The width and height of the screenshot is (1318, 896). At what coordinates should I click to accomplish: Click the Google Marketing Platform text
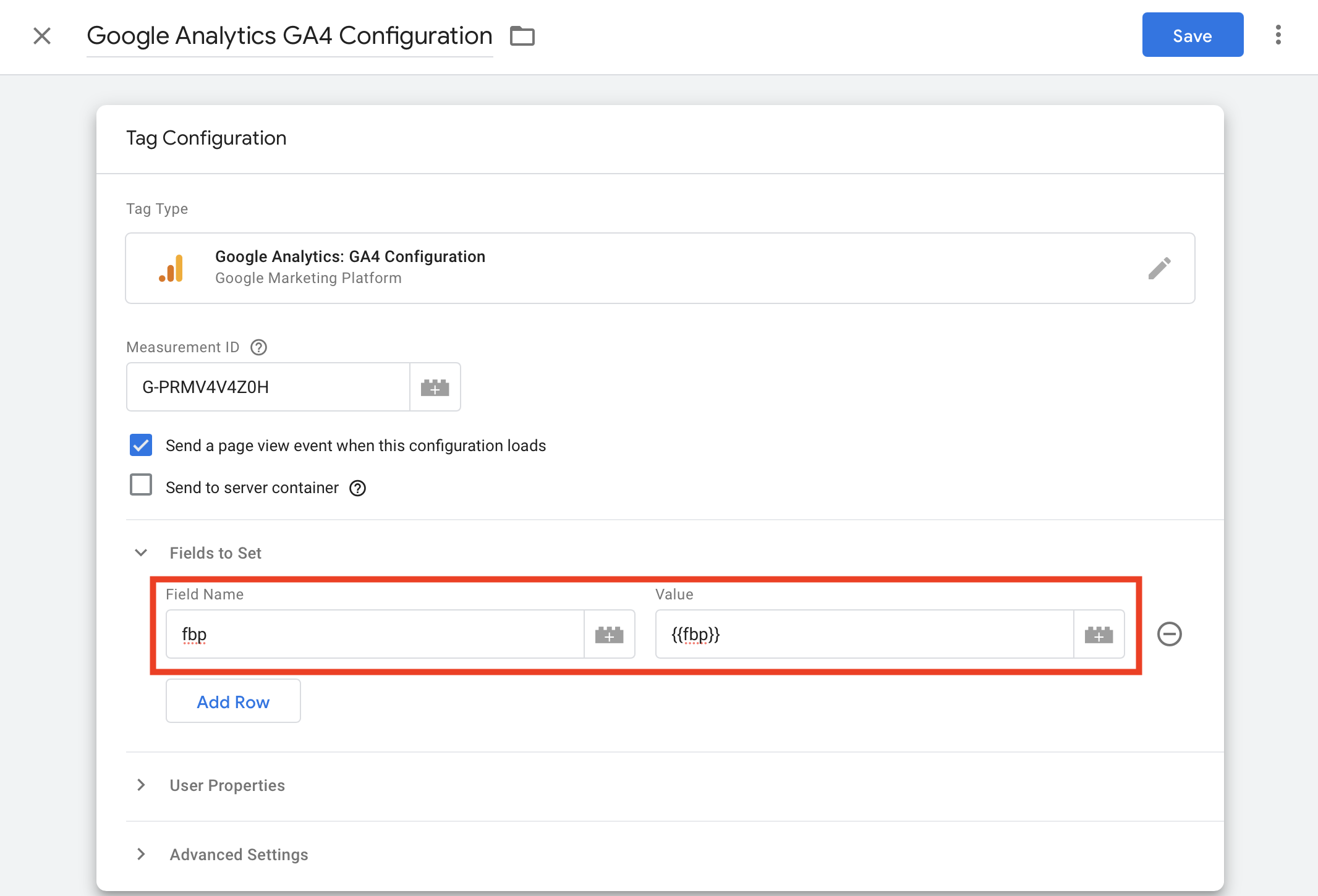(308, 278)
